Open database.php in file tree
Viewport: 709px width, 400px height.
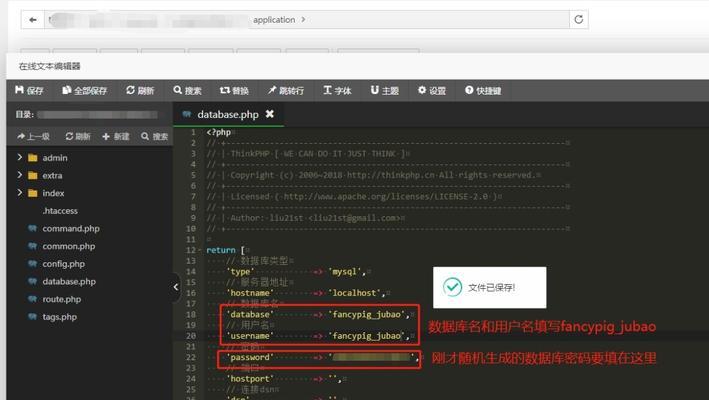coord(69,281)
